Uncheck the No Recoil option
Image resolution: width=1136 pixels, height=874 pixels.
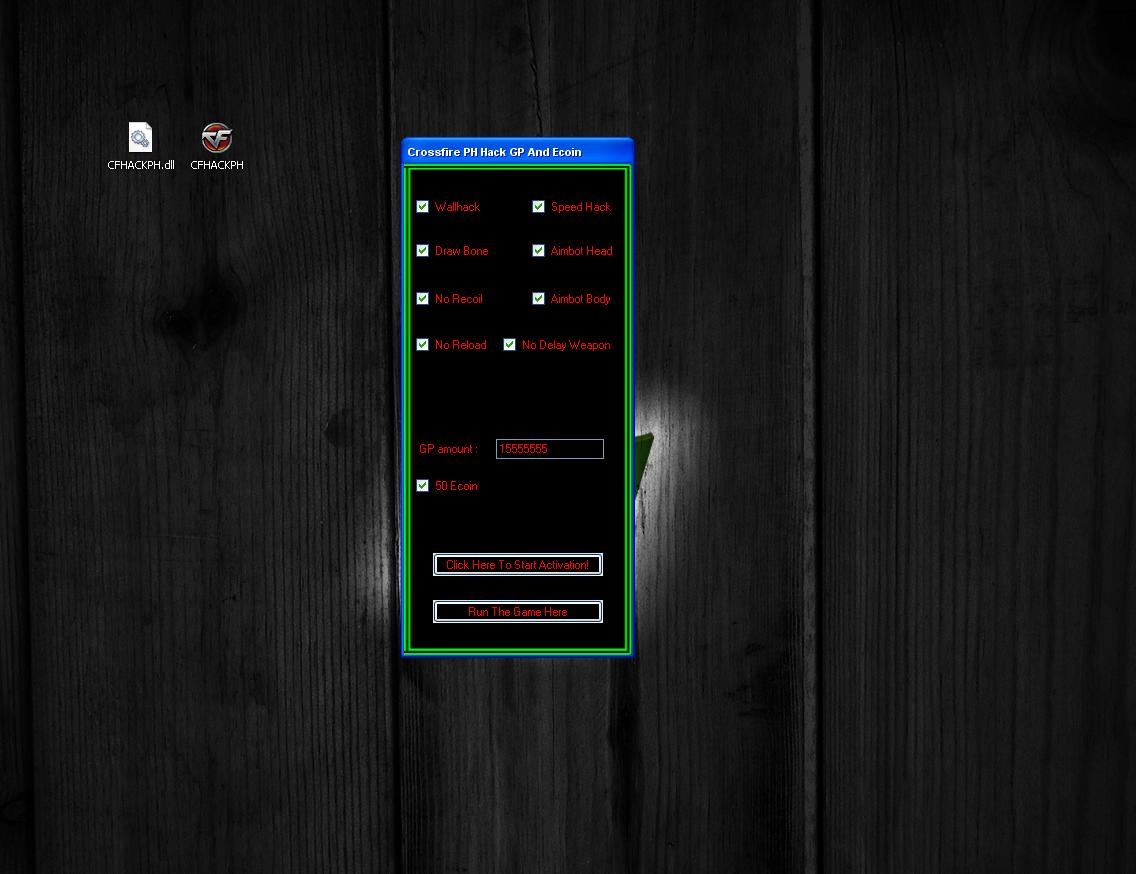[422, 299]
